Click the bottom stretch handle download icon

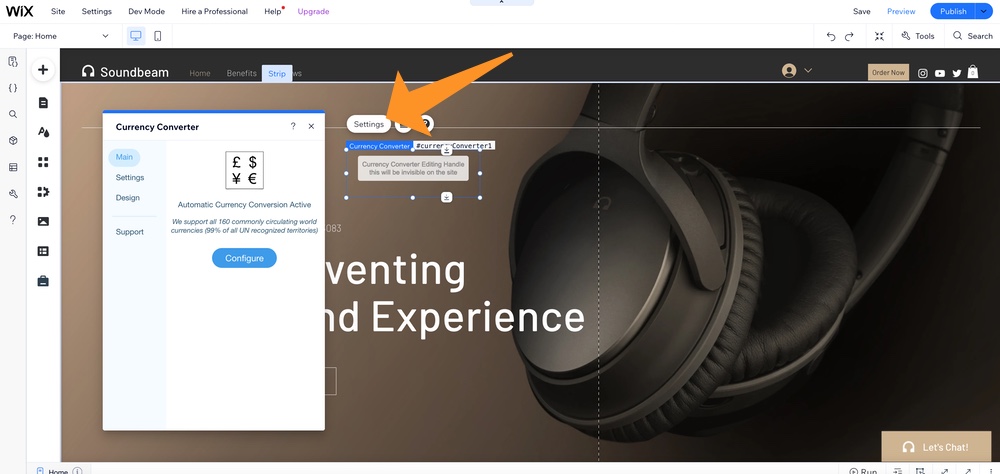pos(446,197)
